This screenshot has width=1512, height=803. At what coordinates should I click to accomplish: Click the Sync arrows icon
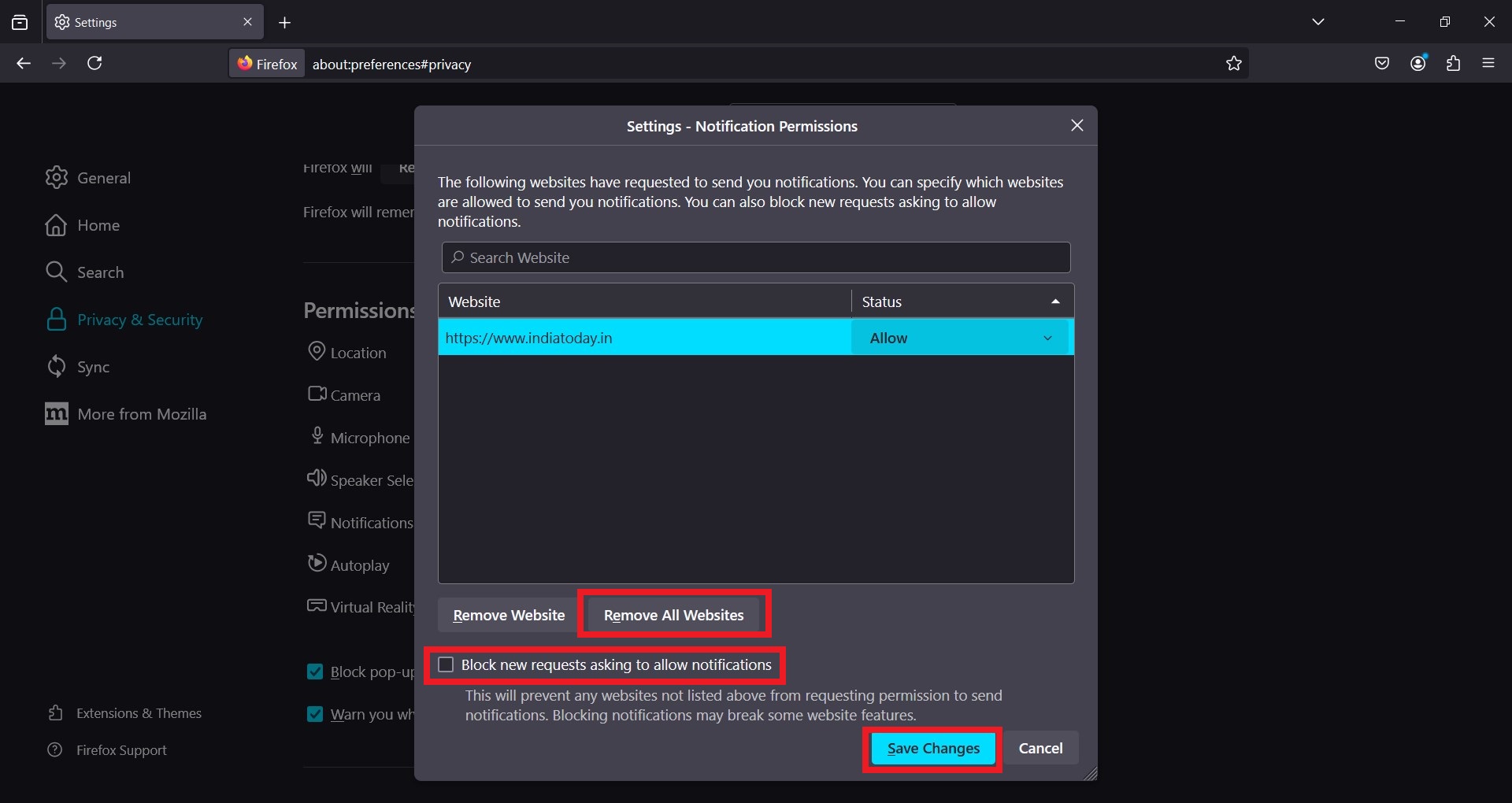[x=56, y=366]
